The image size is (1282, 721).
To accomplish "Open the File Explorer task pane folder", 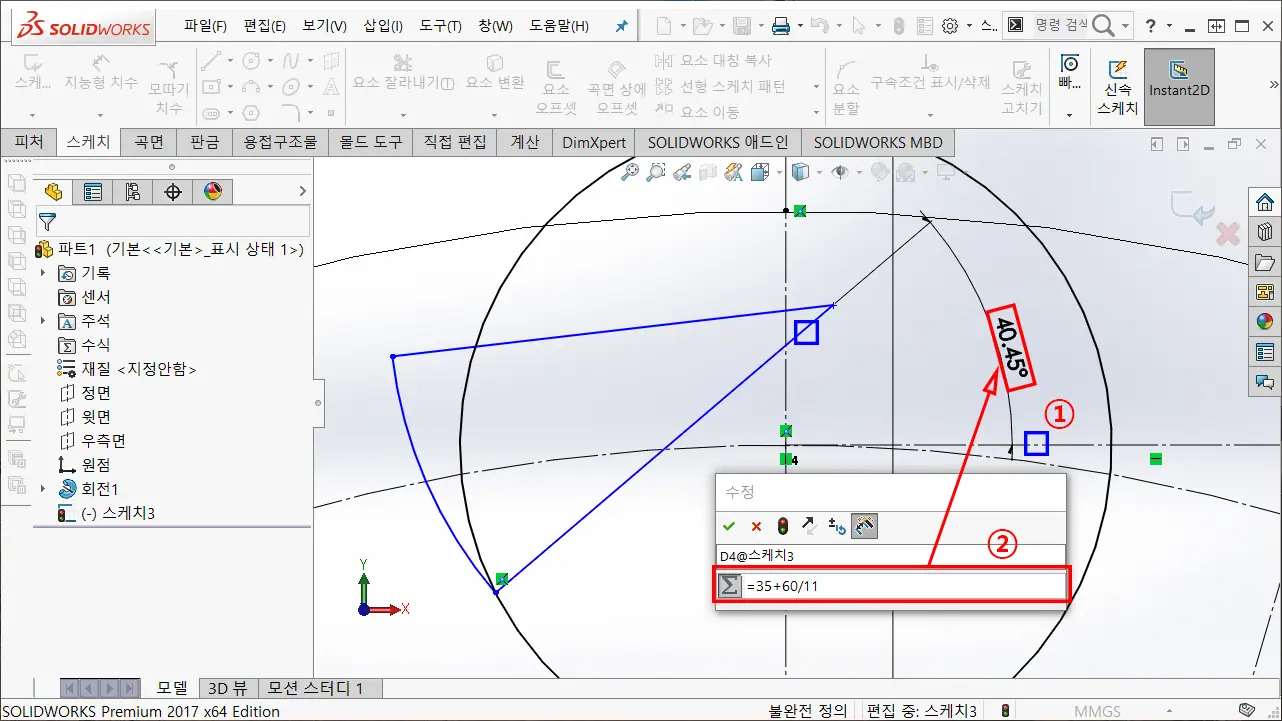I will 1265,262.
